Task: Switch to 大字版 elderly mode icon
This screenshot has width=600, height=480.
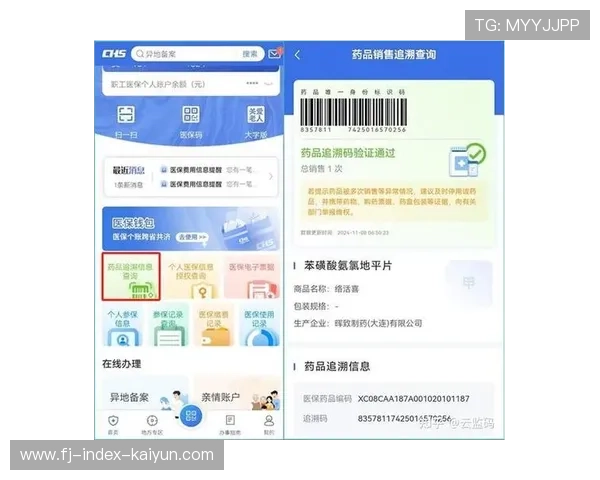Action: pos(256,114)
